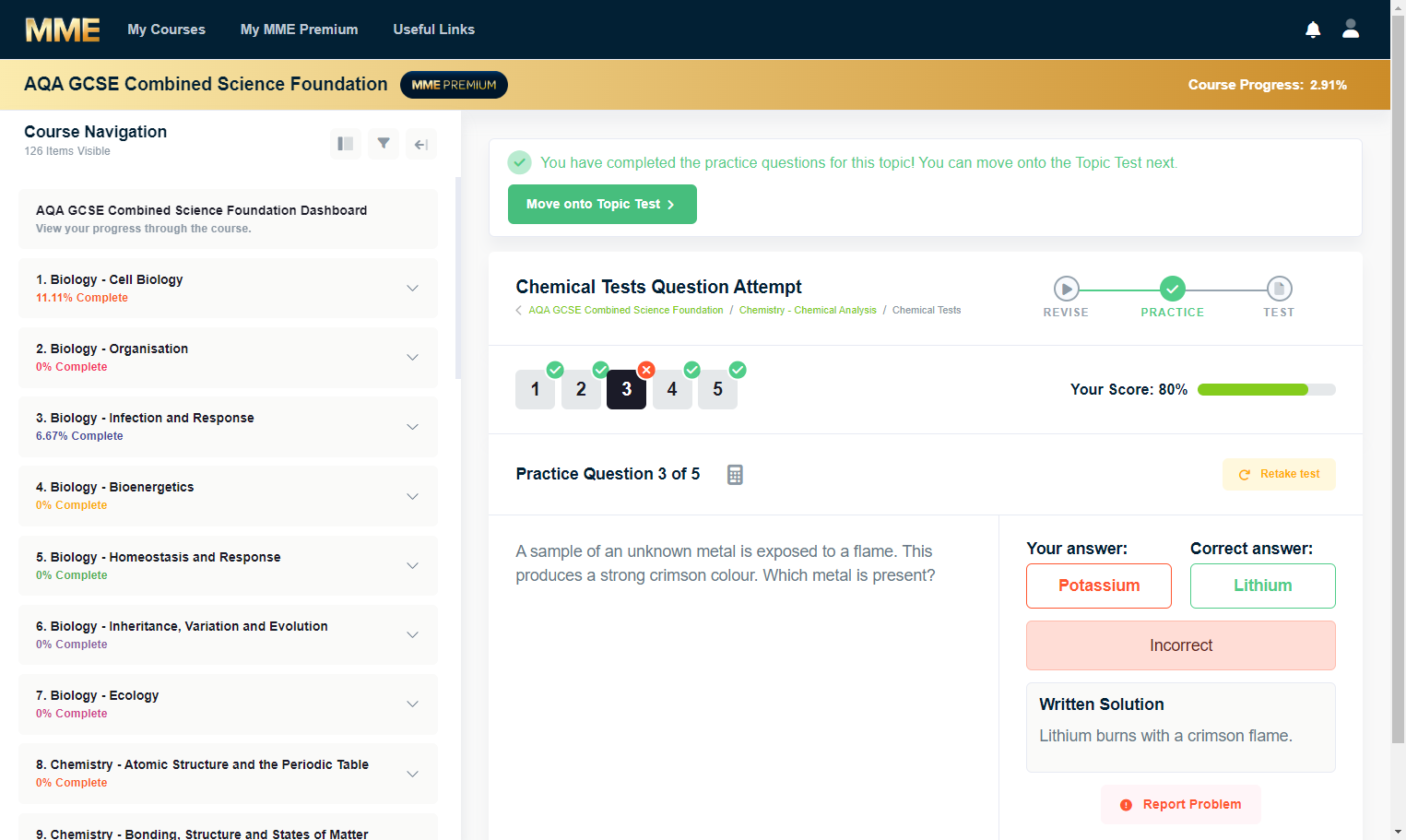Click the '6.67% Complete' label

[79, 436]
